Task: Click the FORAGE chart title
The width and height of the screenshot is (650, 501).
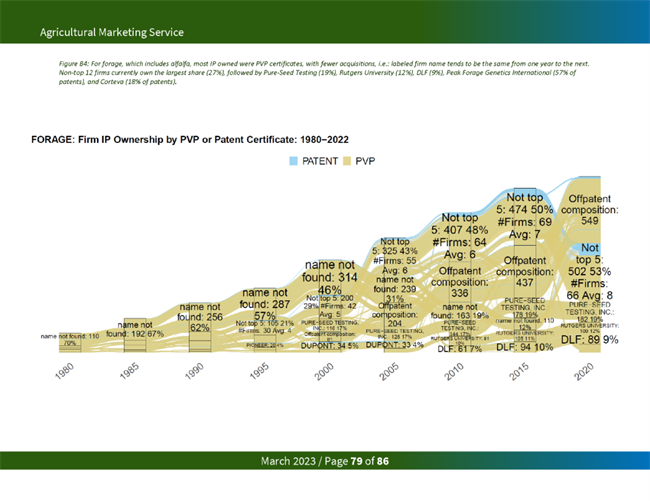Action: (190, 138)
